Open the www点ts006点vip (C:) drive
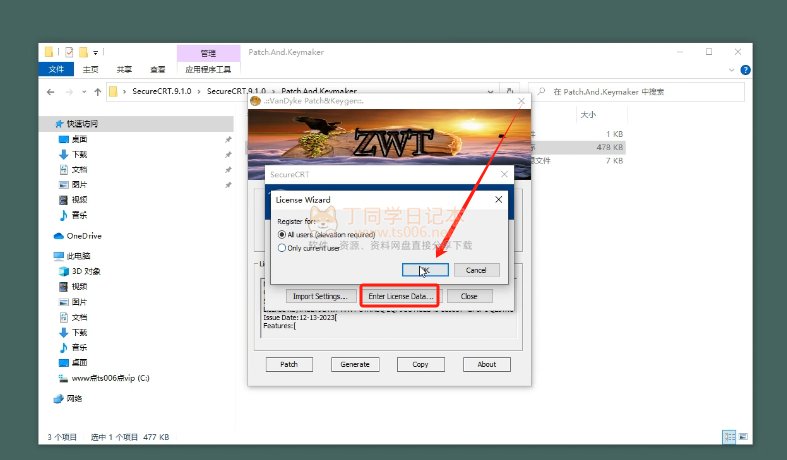The height and width of the screenshot is (460, 787). [110, 378]
